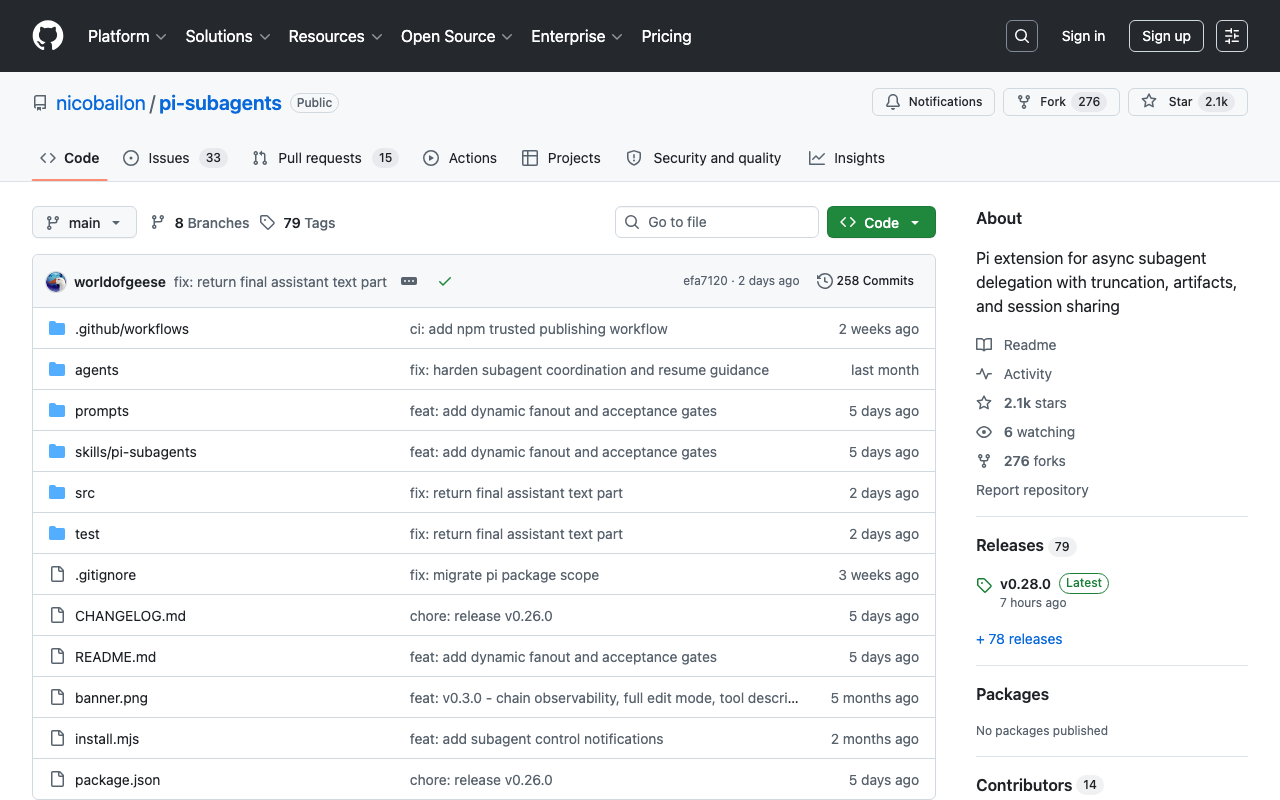
Task: Click Report repository link
Action: click(x=1032, y=490)
